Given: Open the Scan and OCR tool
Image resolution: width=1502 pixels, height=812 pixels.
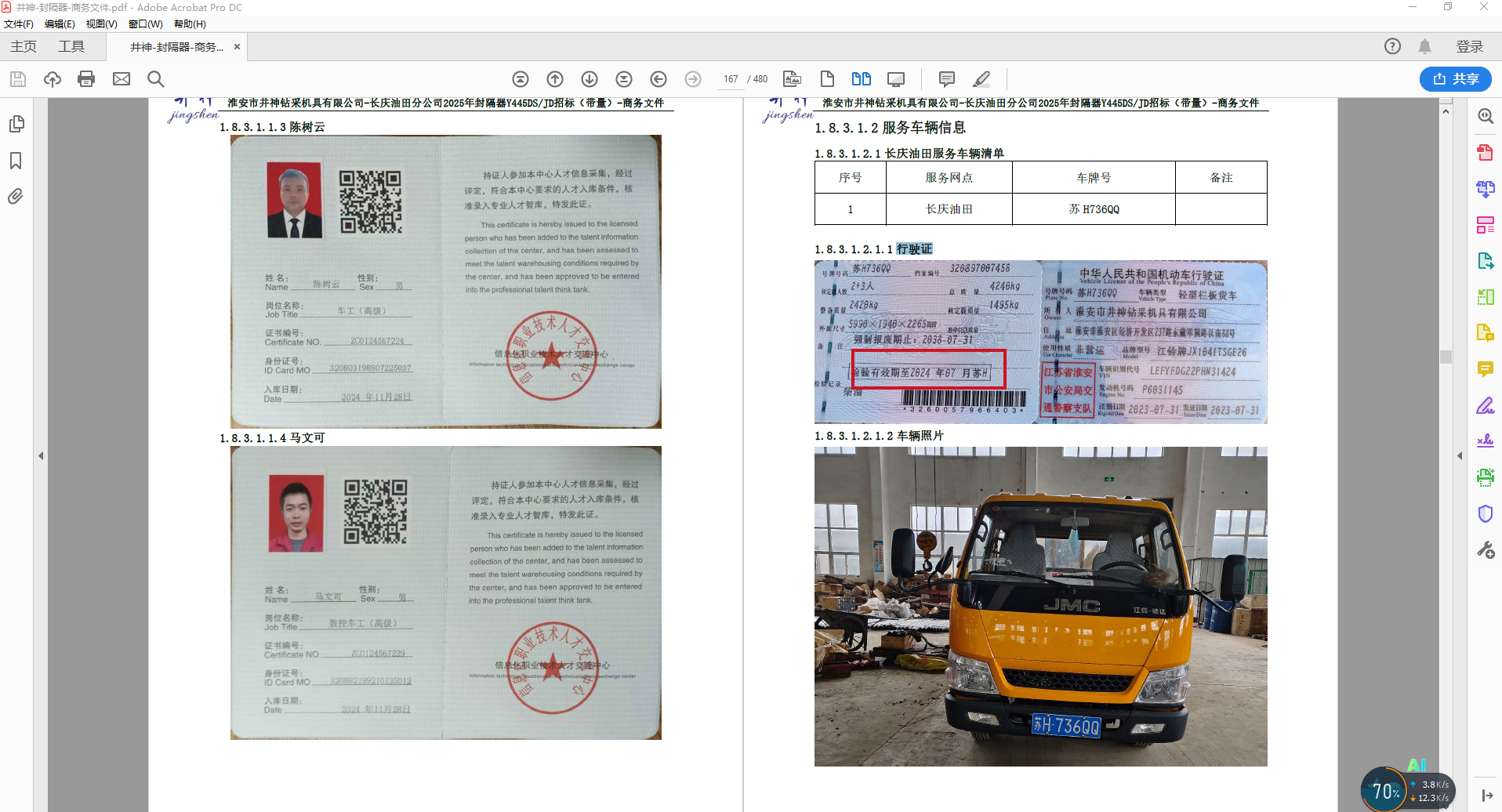Looking at the screenshot, I should click(x=1486, y=477).
